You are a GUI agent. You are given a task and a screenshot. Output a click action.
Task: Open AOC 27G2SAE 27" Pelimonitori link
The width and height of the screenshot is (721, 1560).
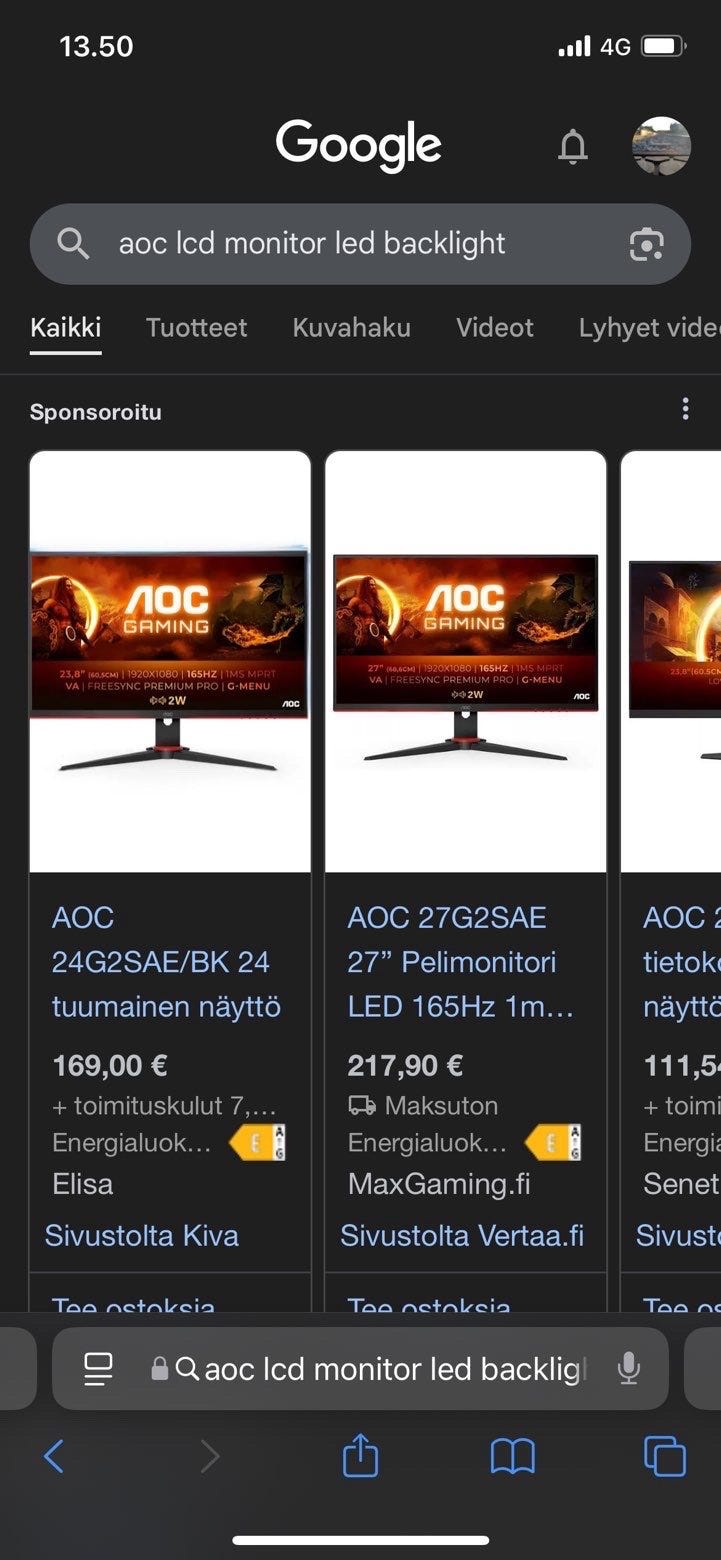point(461,962)
